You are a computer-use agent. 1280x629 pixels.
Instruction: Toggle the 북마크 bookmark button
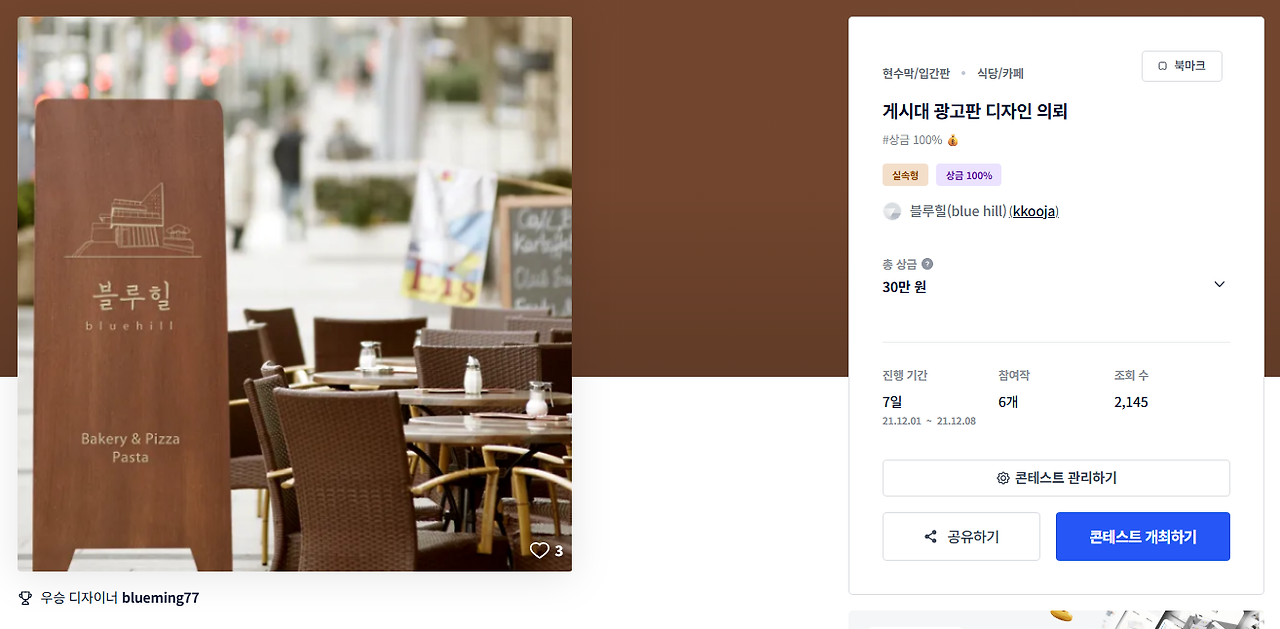click(1182, 66)
